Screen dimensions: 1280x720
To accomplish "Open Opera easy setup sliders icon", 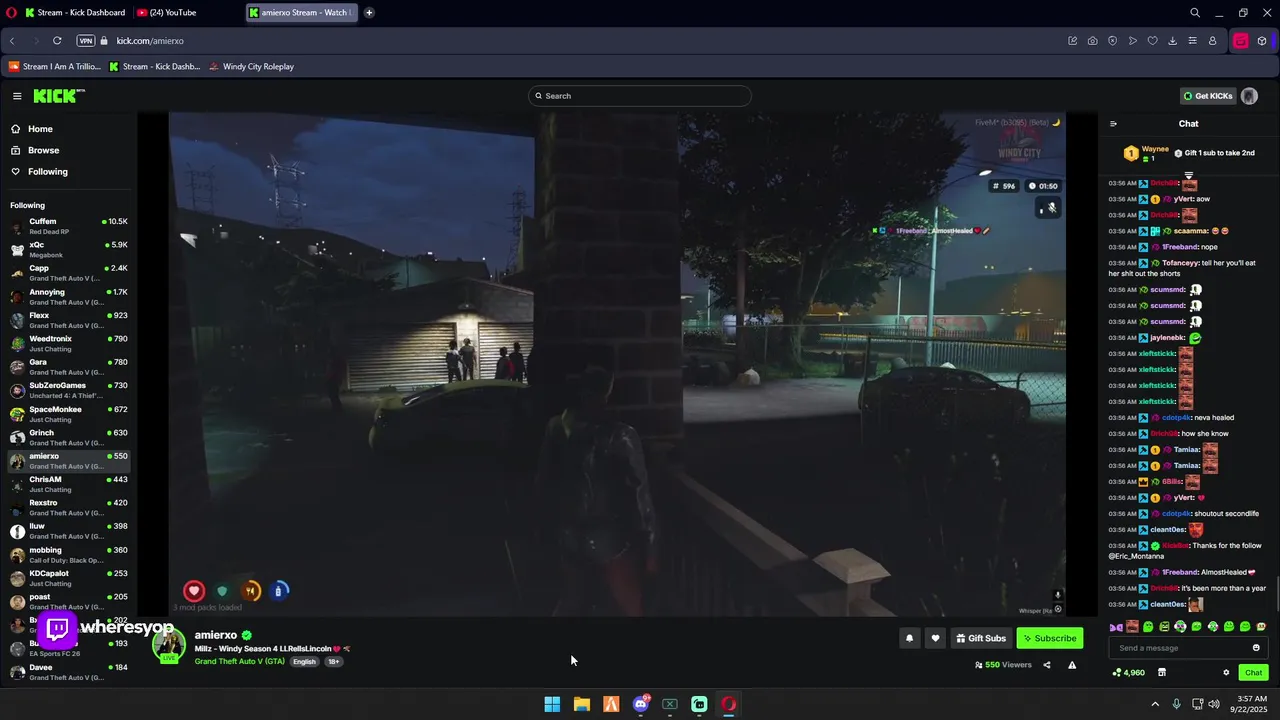I will click(x=1192, y=41).
